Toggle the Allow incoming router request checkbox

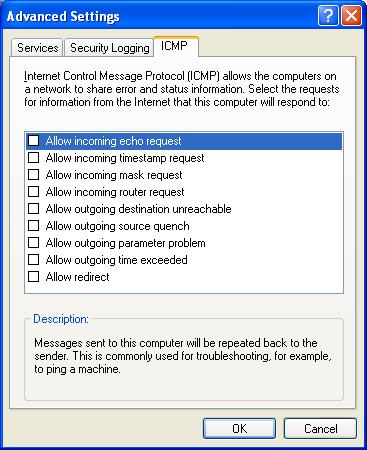[x=33, y=191]
